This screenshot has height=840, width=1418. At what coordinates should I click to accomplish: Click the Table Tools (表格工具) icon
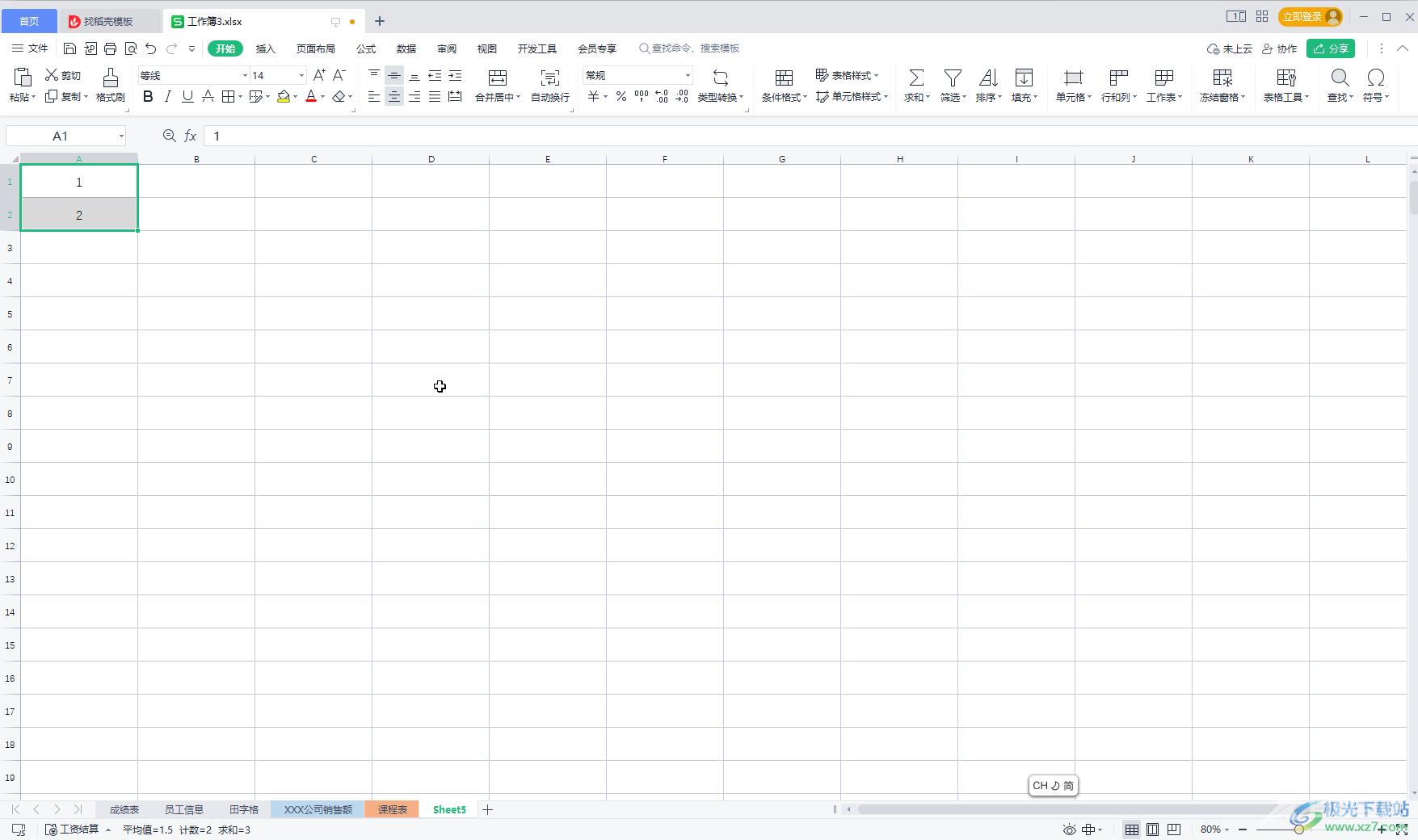(x=1285, y=78)
